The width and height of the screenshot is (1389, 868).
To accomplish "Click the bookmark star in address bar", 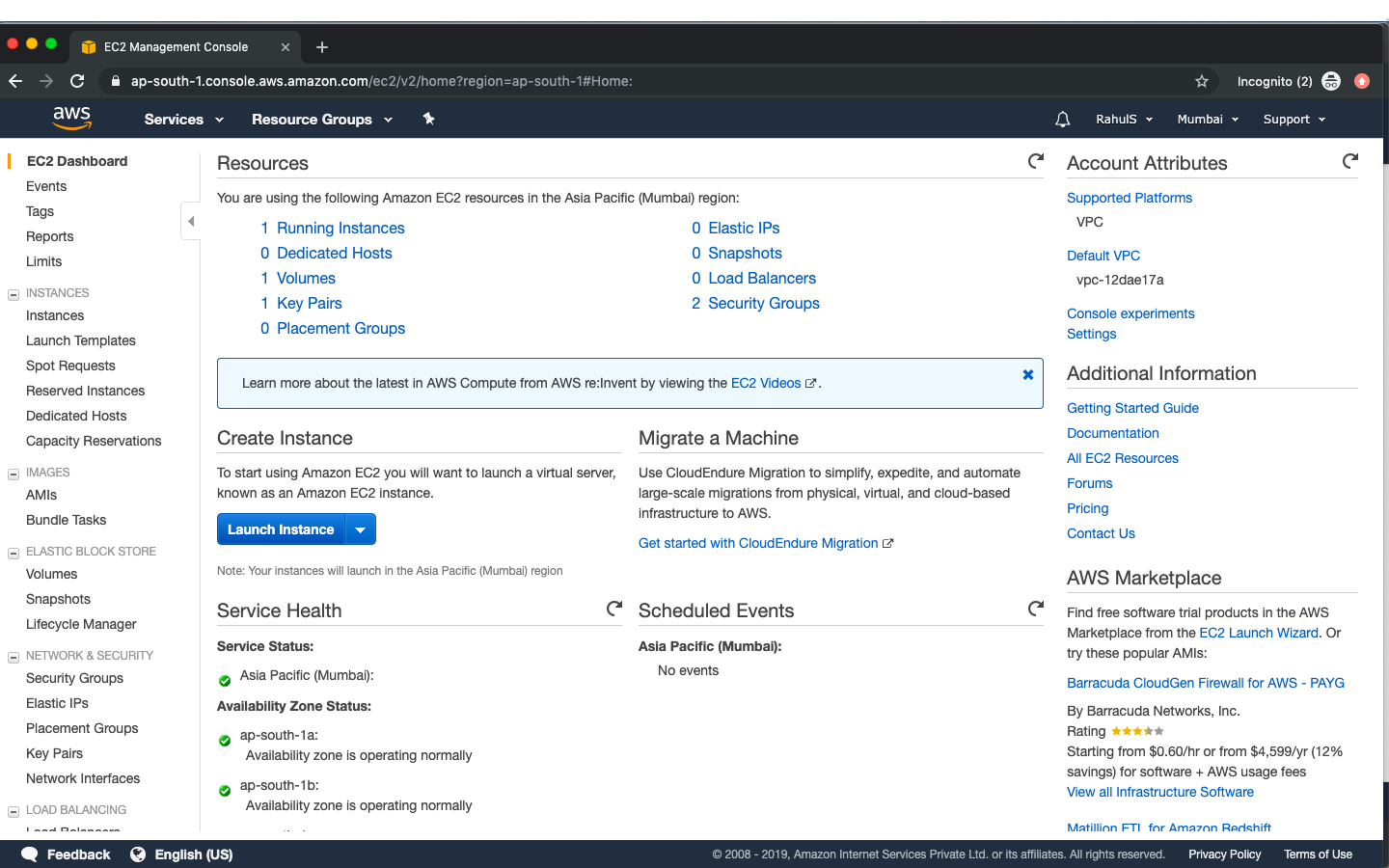I will [1202, 81].
